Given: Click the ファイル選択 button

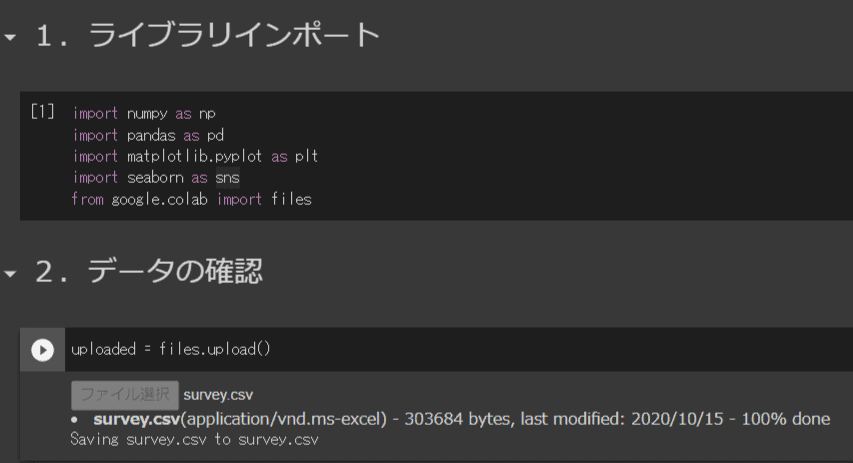Looking at the screenshot, I should pyautogui.click(x=125, y=394).
